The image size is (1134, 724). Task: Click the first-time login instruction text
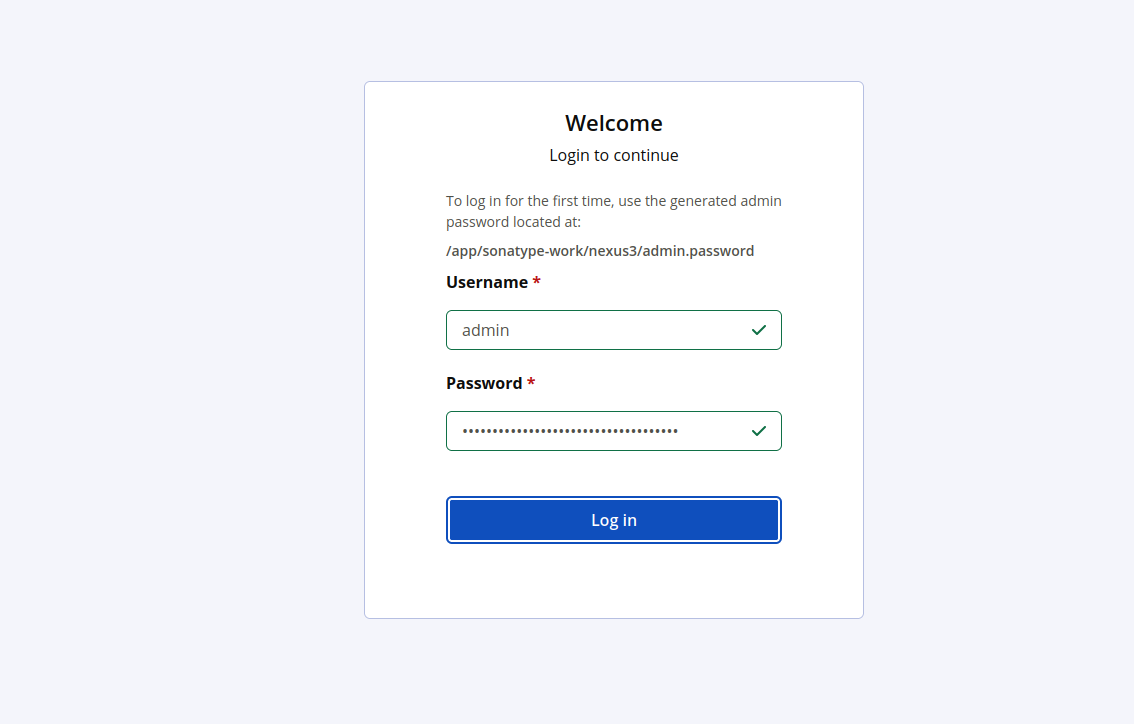coord(613,211)
